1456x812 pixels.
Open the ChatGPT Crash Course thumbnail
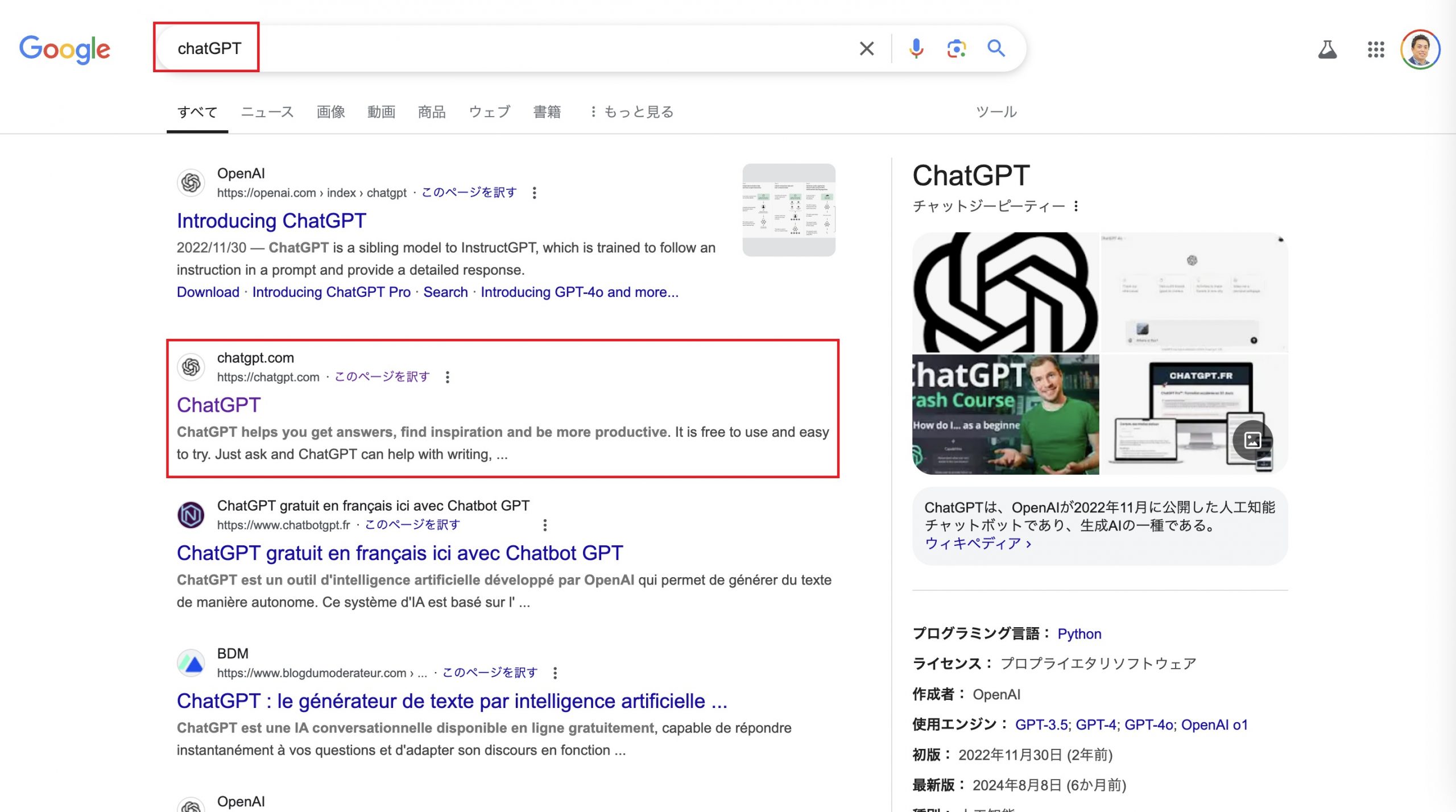click(1006, 415)
